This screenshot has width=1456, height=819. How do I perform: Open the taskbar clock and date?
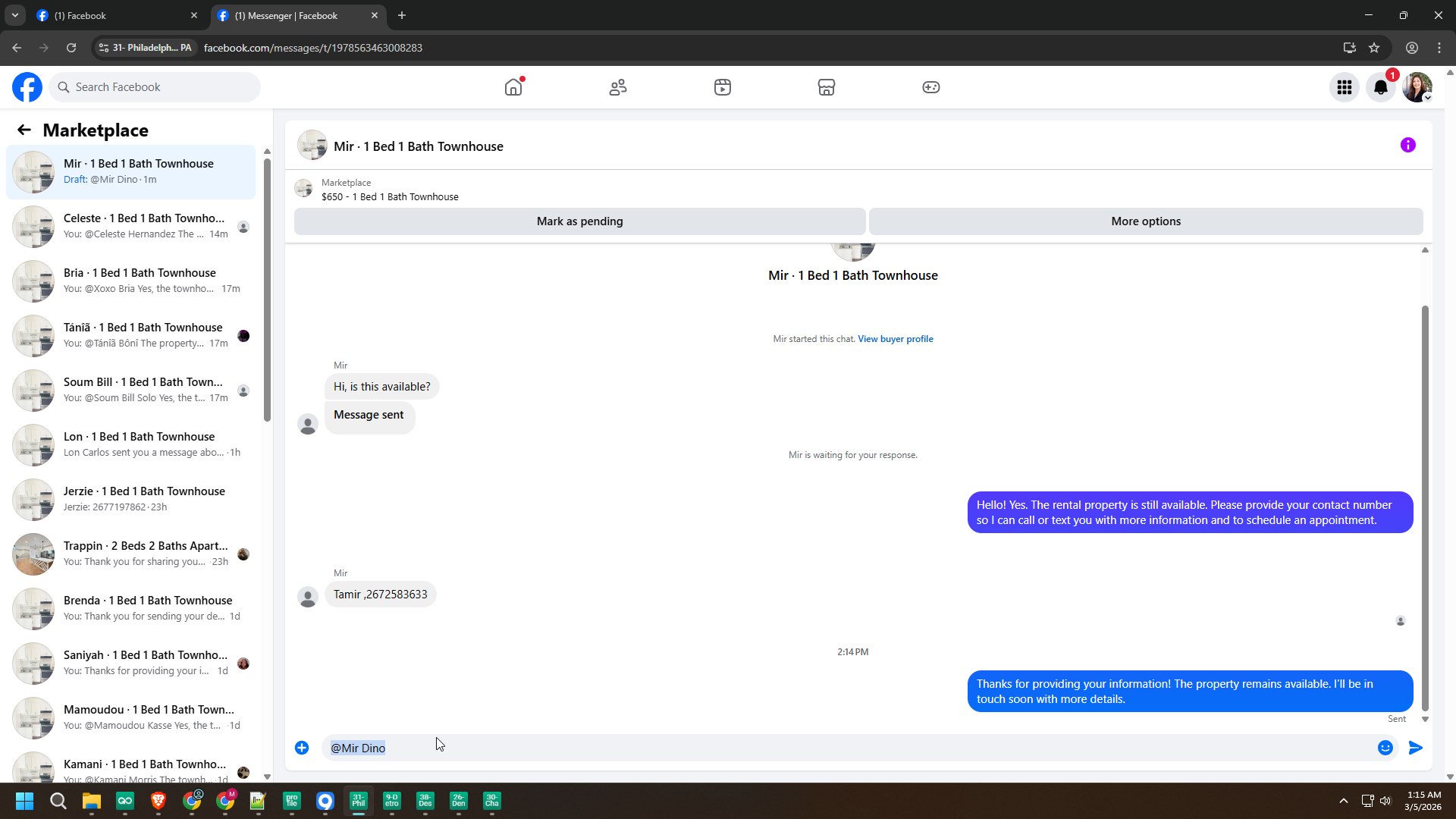[x=1423, y=801]
